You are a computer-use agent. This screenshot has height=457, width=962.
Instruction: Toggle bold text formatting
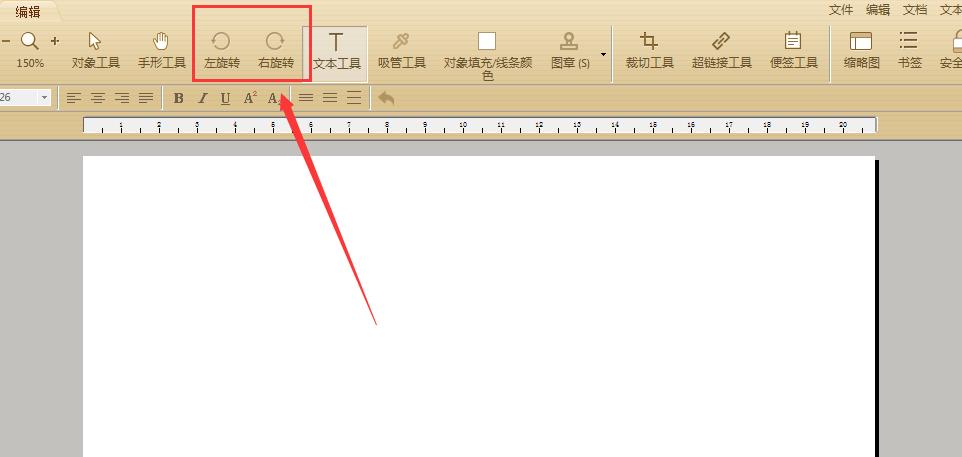pyautogui.click(x=179, y=98)
